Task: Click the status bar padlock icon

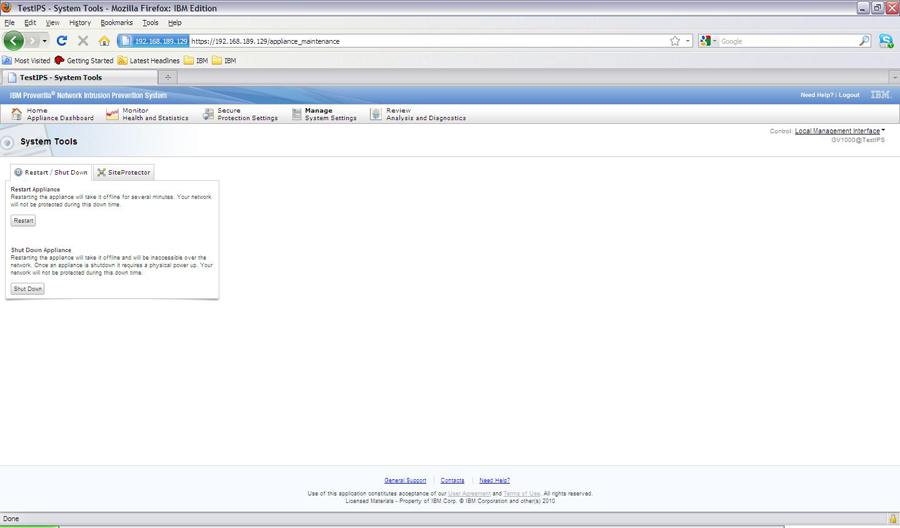Action: coord(893,519)
